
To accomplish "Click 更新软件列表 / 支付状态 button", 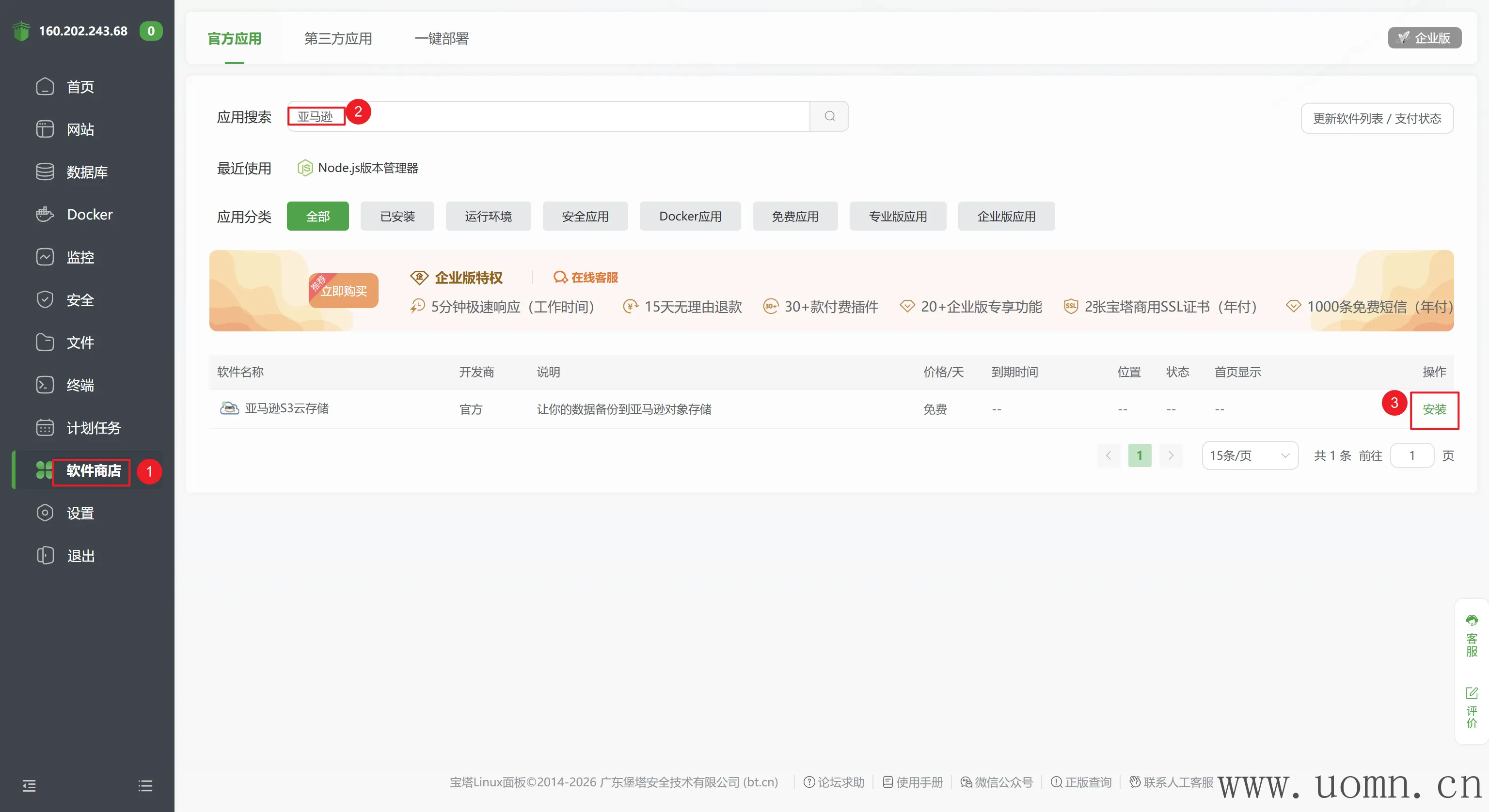I will pyautogui.click(x=1377, y=119).
